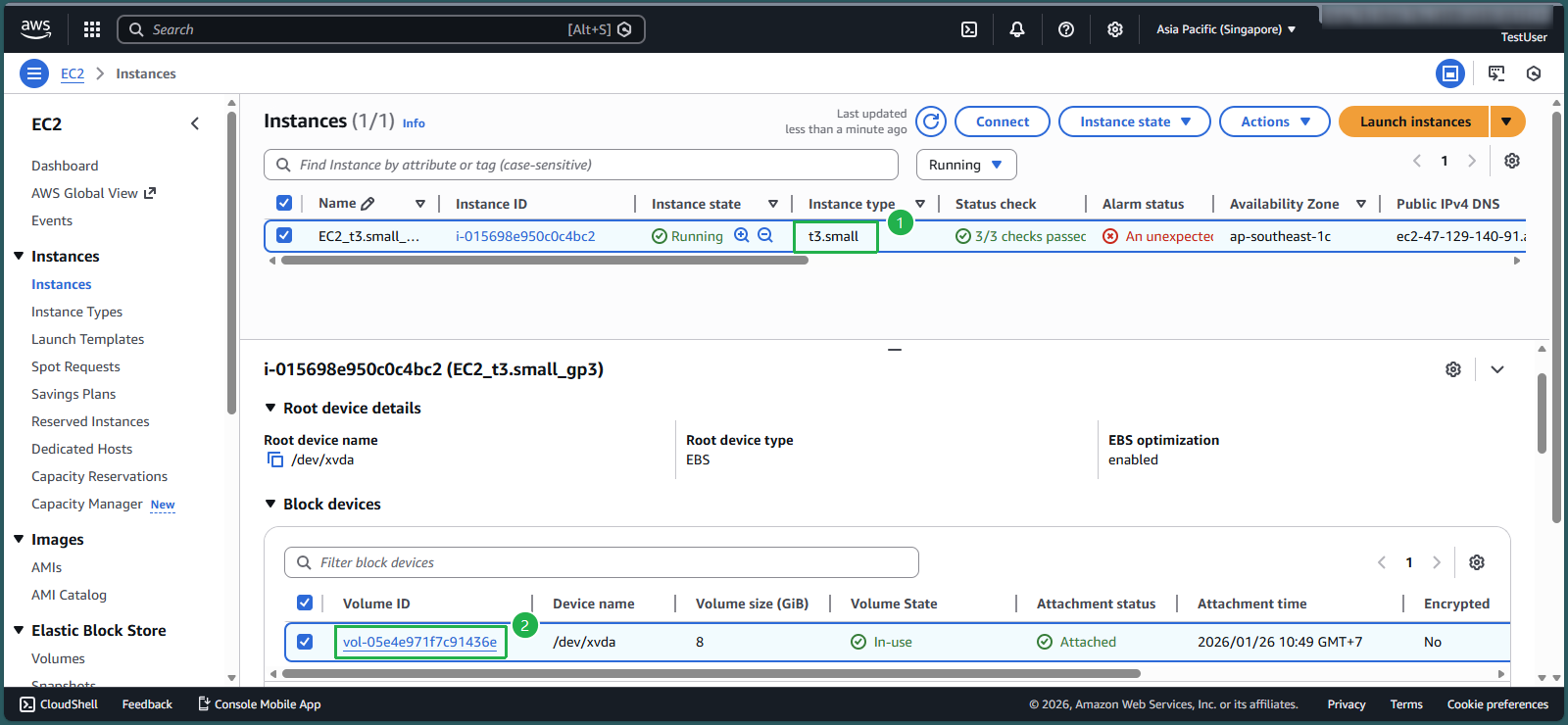Open Dashboard in the sidebar
Screen dimensions: 1568x725
coord(65,166)
